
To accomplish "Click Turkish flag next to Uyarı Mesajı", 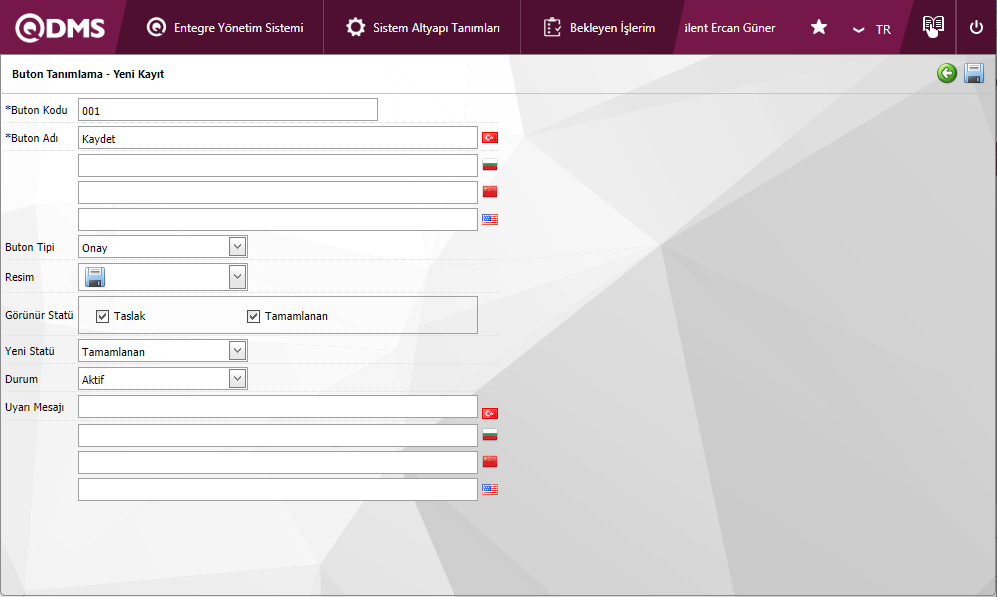I will tap(490, 413).
